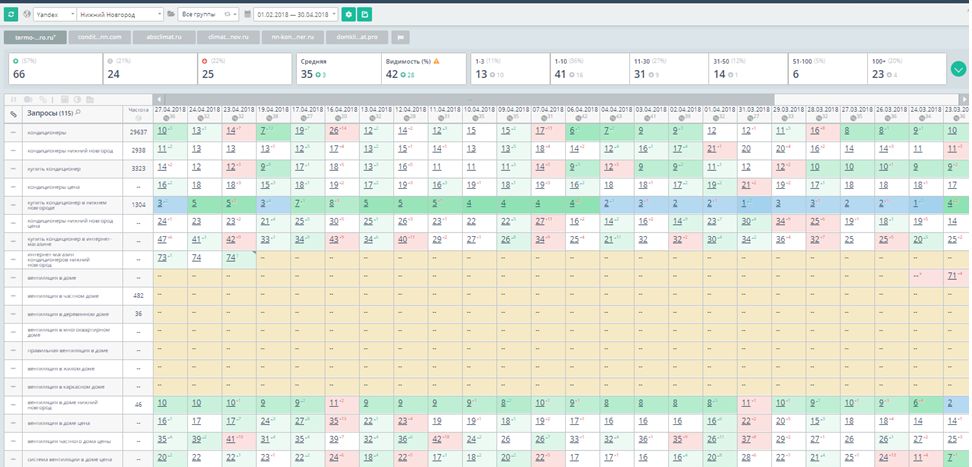972x467 pixels.
Task: Click the chain link icon in table toolbar
Action: pyautogui.click(x=43, y=99)
